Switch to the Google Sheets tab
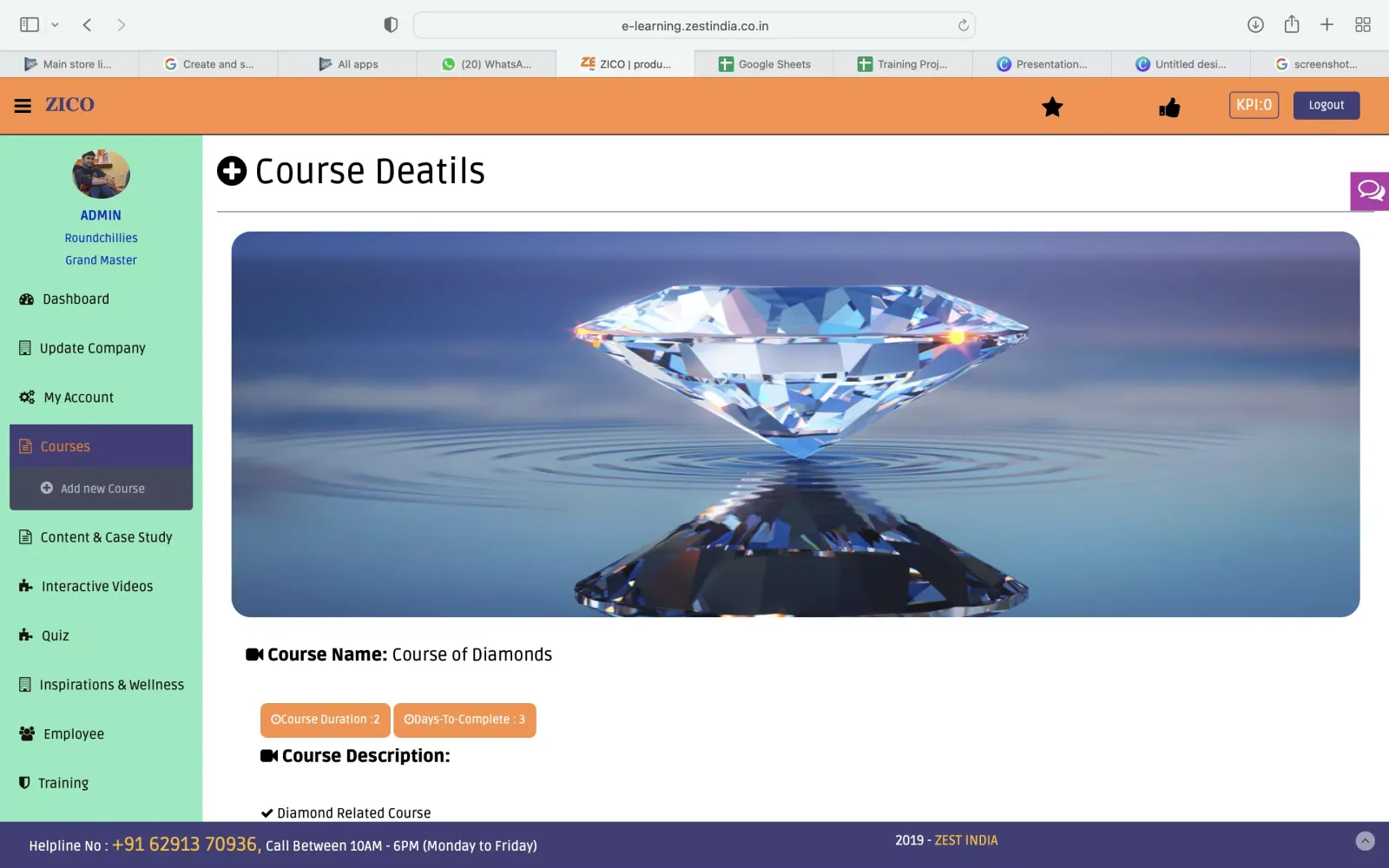Image resolution: width=1389 pixels, height=868 pixels. click(764, 64)
